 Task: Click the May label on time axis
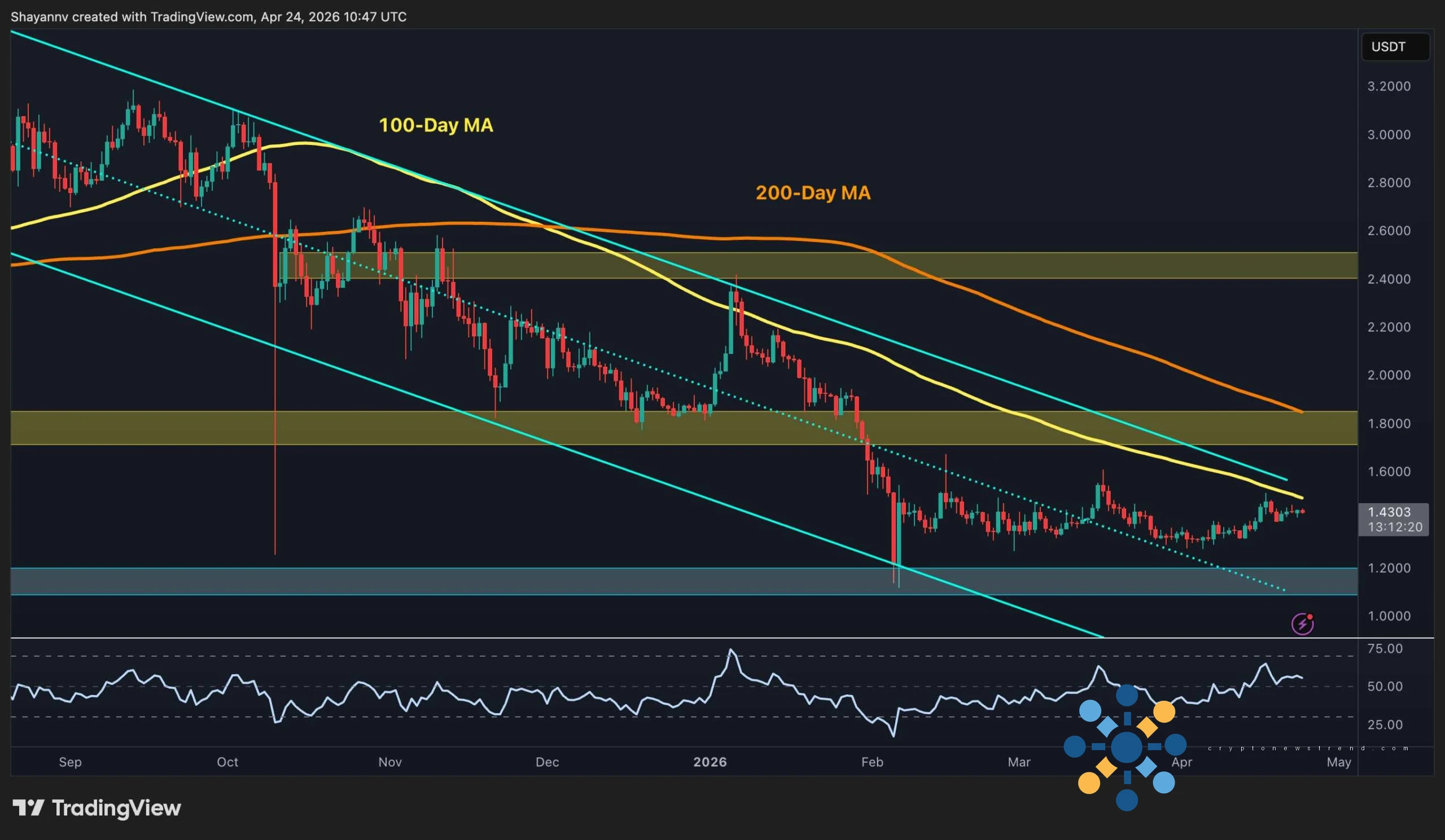1338,762
